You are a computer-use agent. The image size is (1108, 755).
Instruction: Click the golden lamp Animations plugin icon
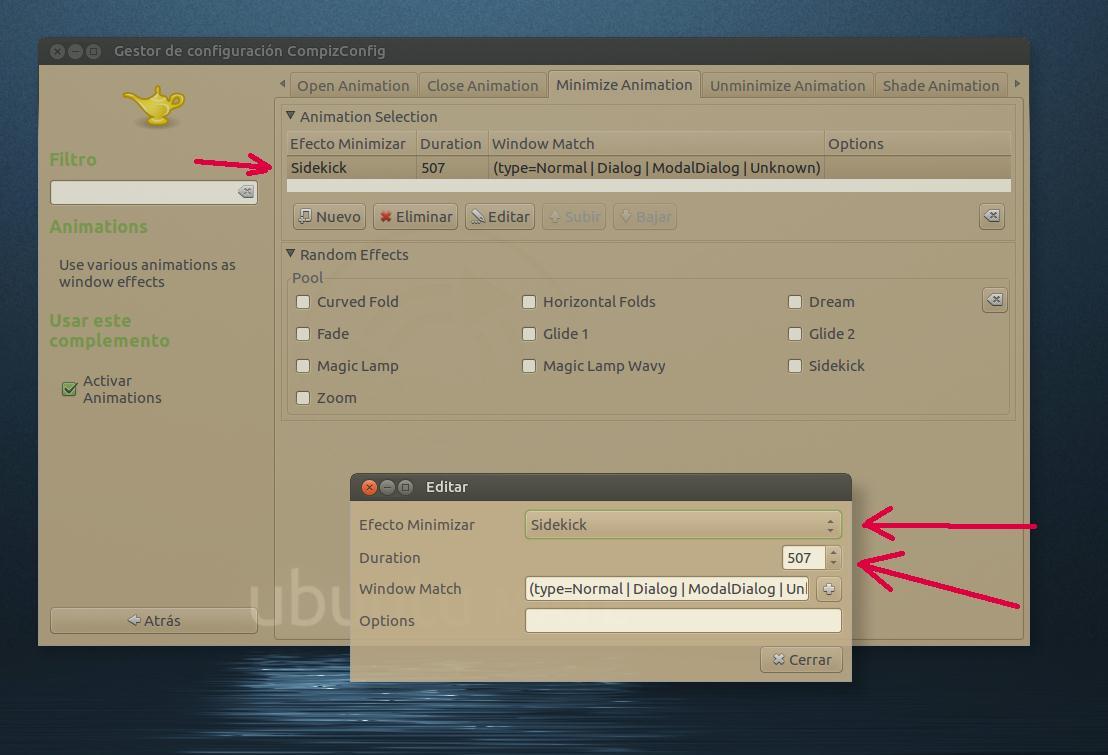pos(155,107)
